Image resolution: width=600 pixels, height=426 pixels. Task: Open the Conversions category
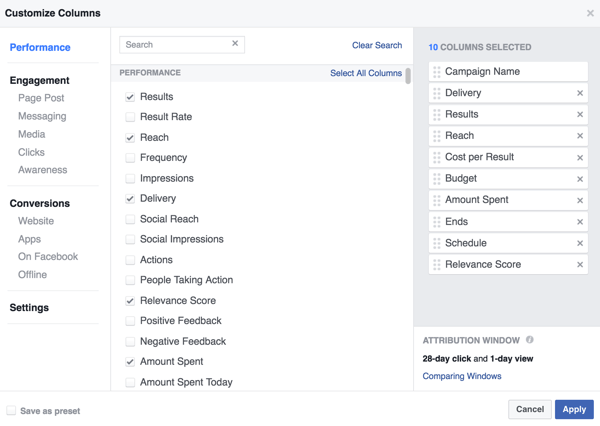click(40, 203)
